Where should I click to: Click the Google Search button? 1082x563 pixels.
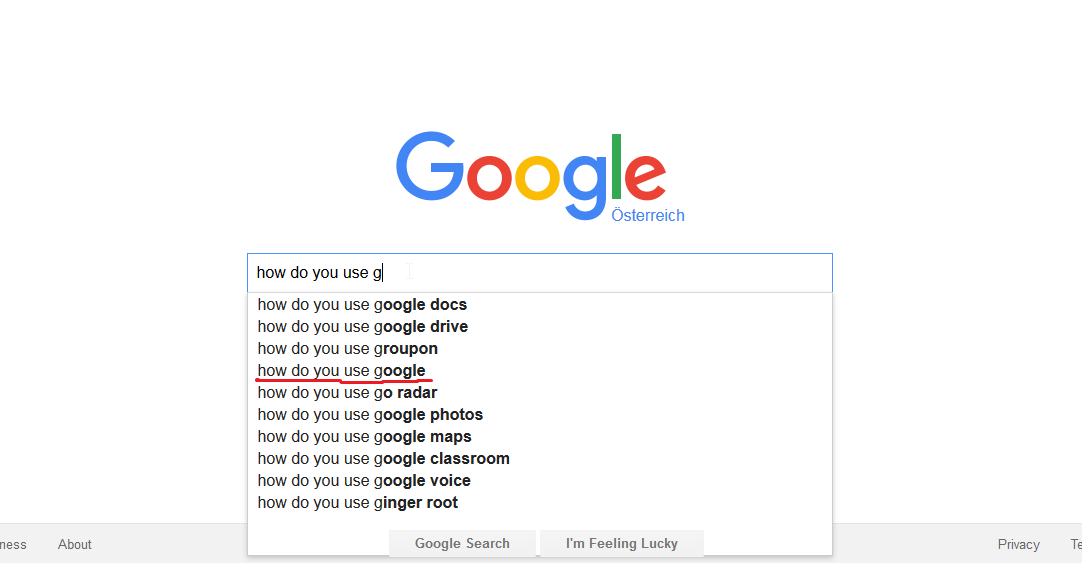(x=462, y=543)
